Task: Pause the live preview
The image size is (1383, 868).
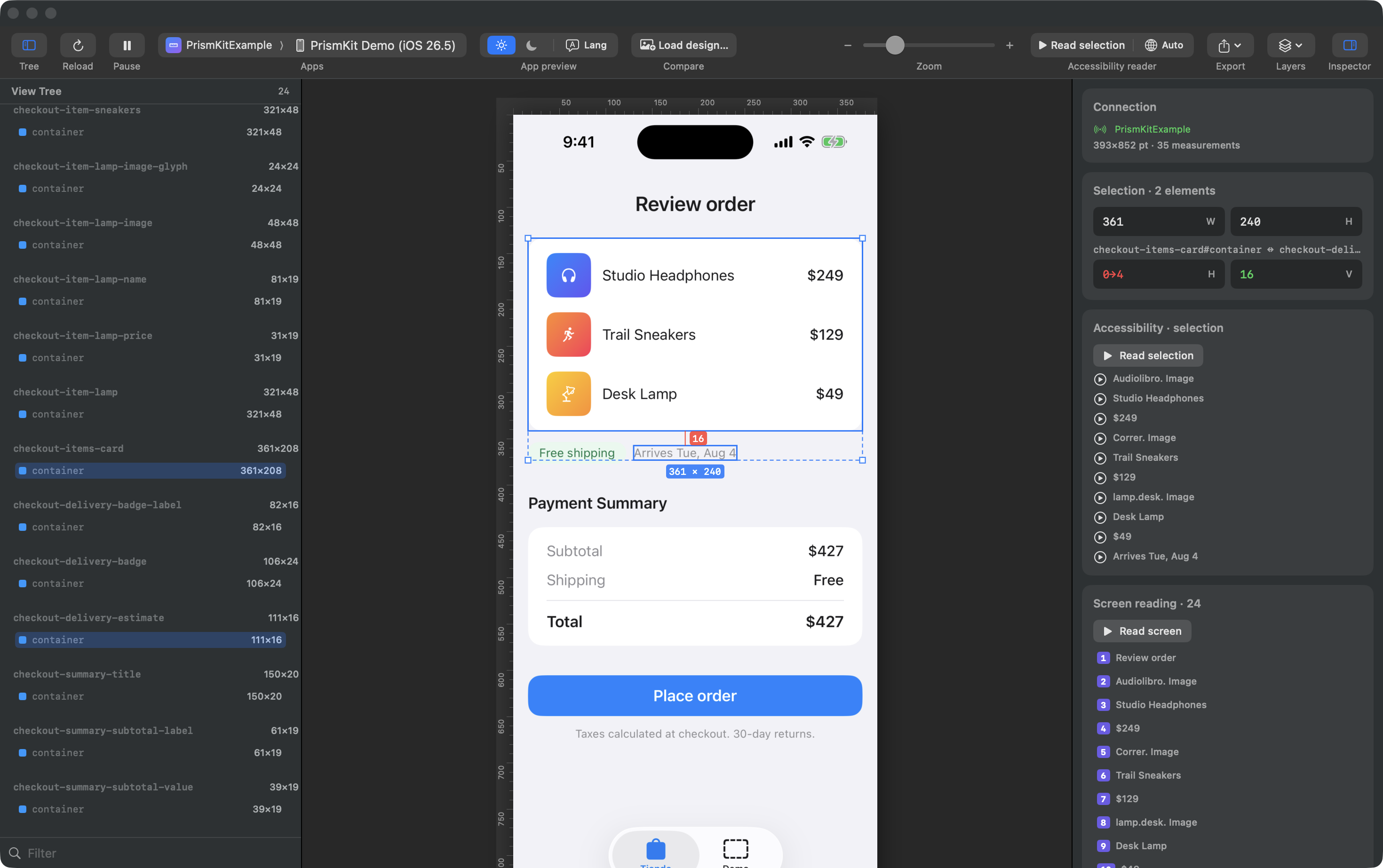Action: [x=127, y=45]
